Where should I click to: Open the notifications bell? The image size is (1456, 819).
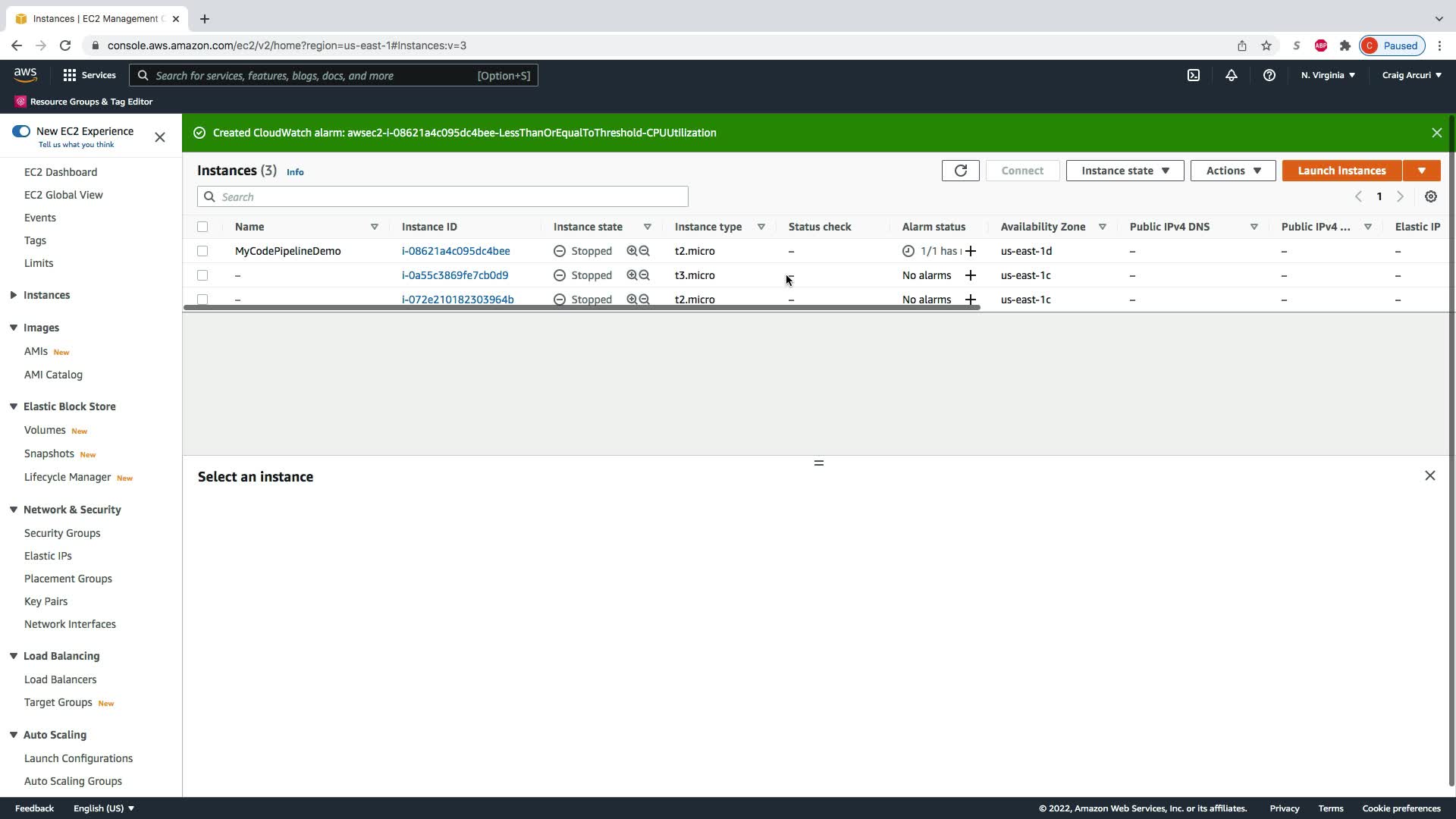pos(1231,75)
